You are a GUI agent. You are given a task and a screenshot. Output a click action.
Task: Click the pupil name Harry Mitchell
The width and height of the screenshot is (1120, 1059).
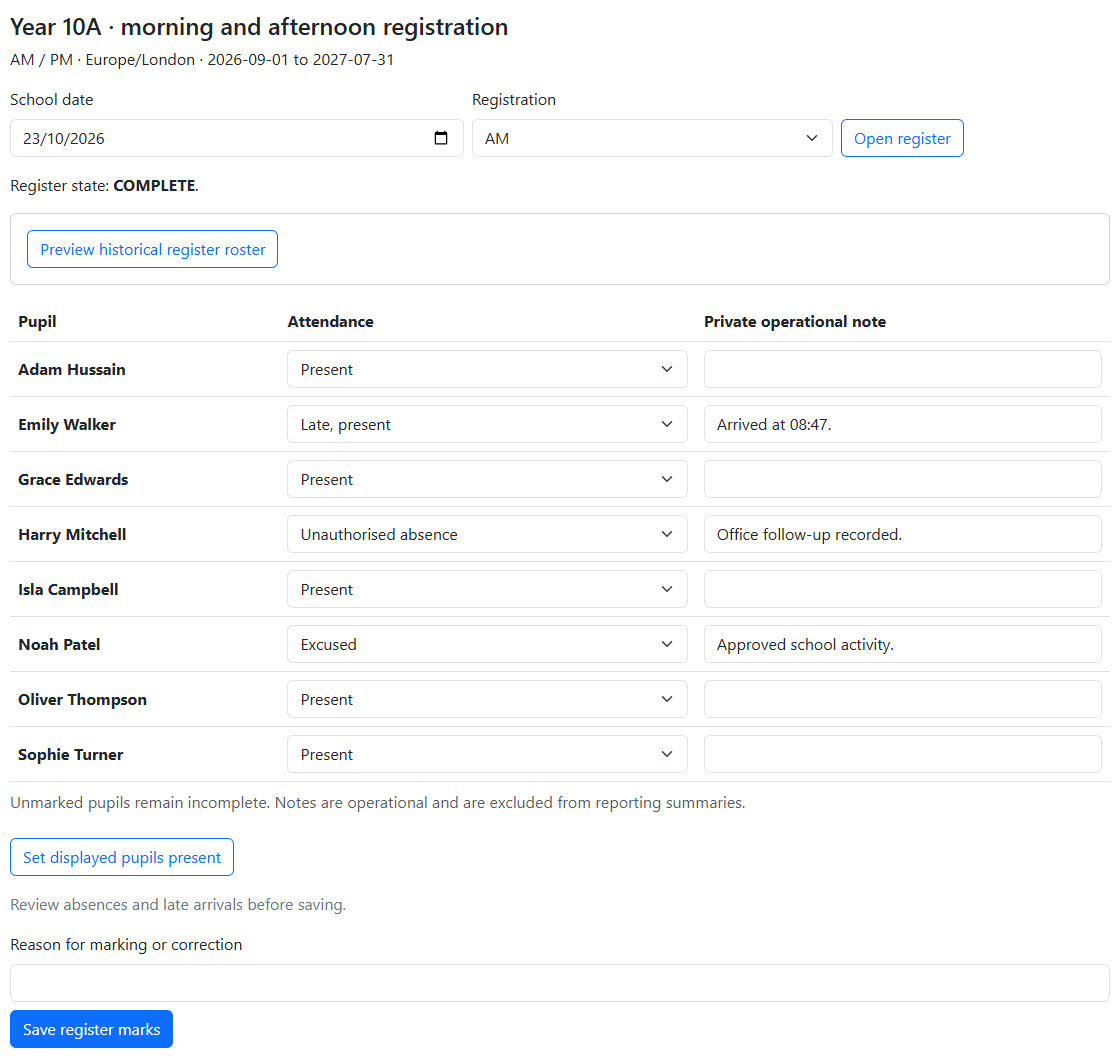click(72, 534)
